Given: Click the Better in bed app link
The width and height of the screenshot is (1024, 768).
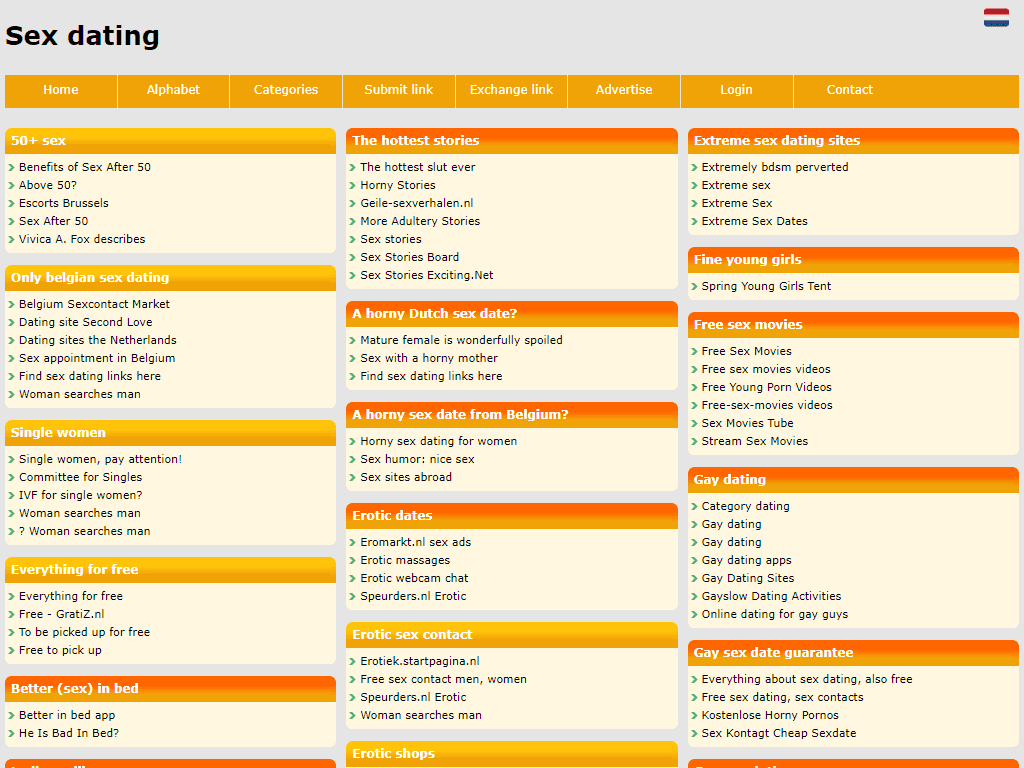Looking at the screenshot, I should [x=67, y=715].
